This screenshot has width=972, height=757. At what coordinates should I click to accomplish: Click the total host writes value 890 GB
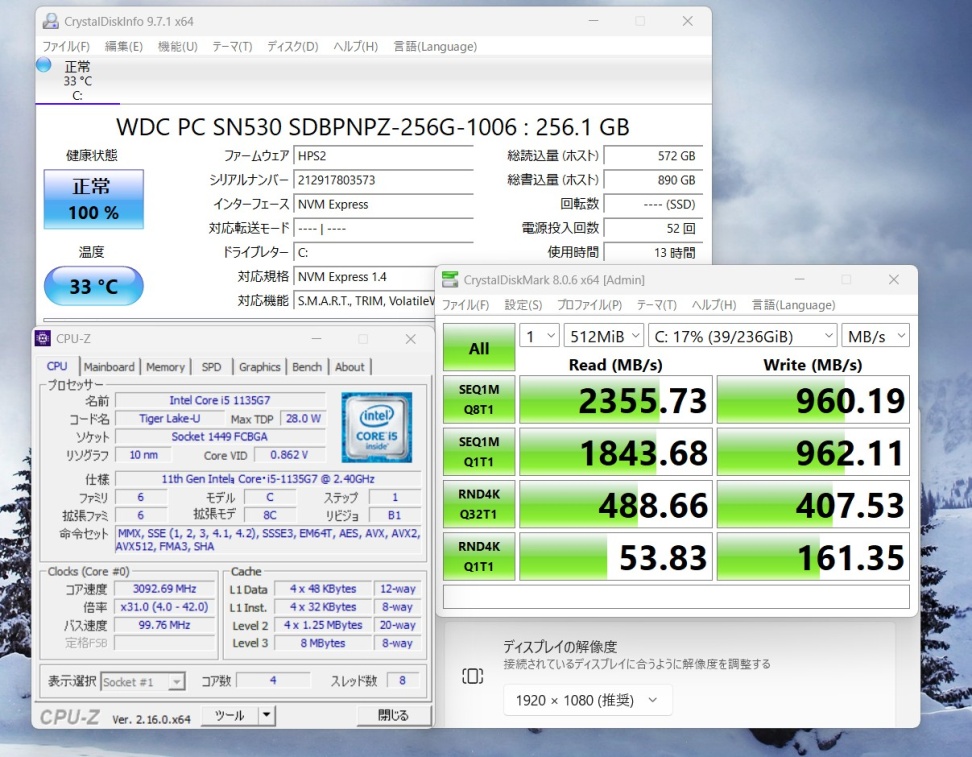(653, 180)
